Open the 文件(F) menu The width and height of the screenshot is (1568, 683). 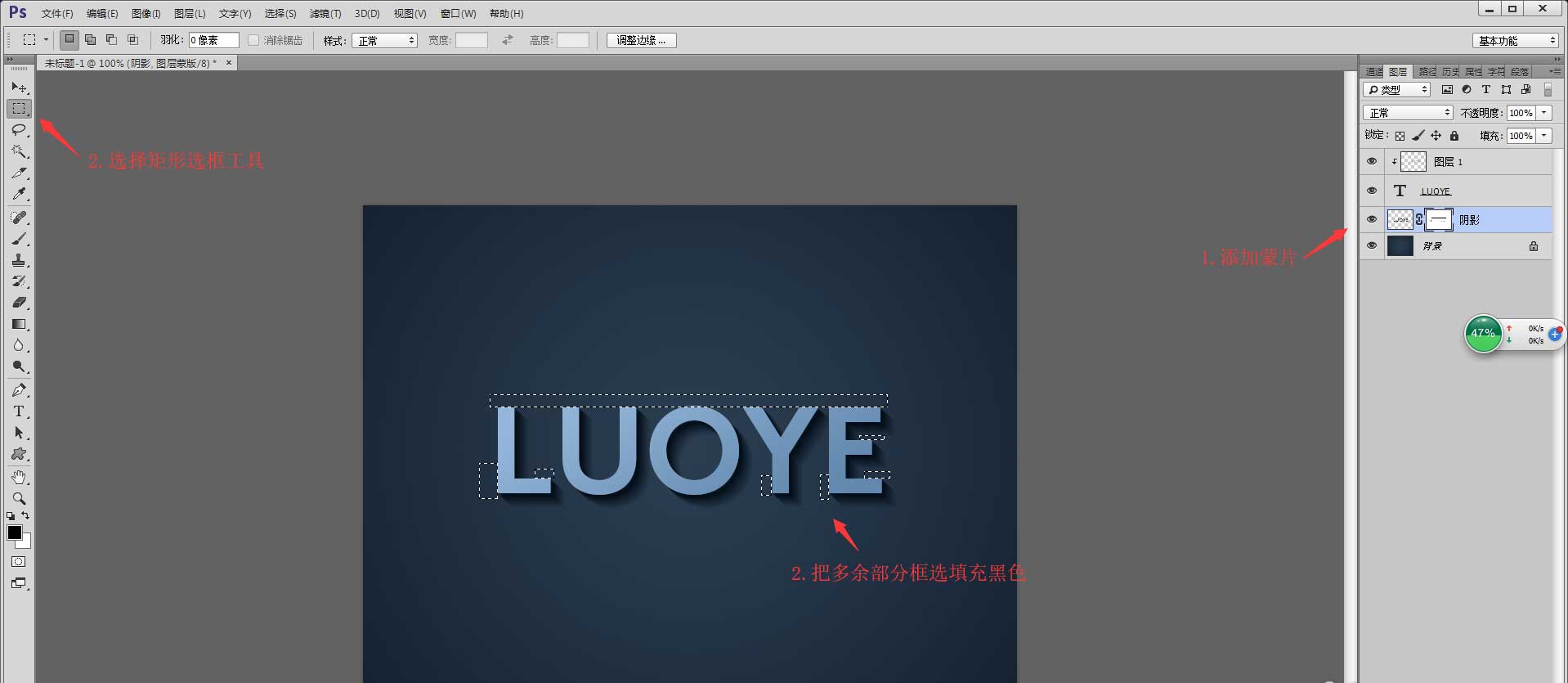click(57, 14)
